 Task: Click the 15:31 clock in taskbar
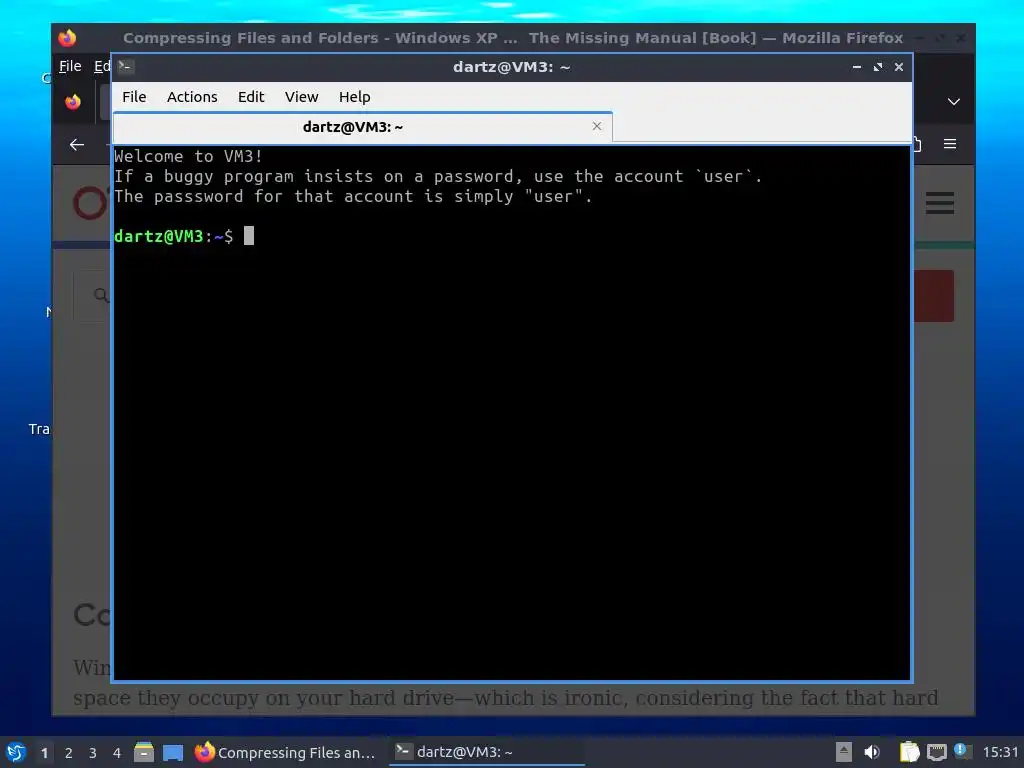pos(1000,752)
